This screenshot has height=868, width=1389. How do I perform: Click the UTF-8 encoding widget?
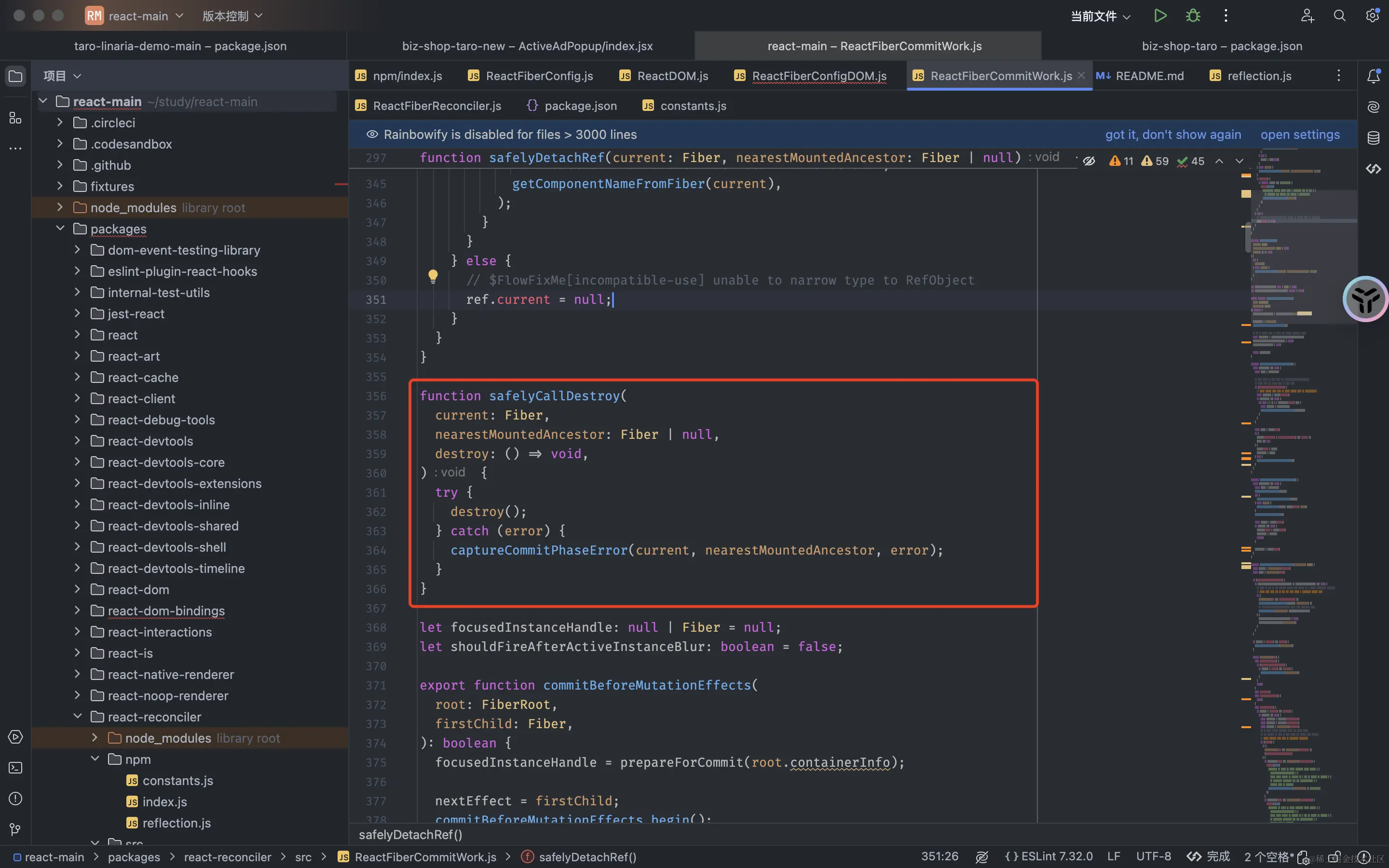pos(1153,856)
